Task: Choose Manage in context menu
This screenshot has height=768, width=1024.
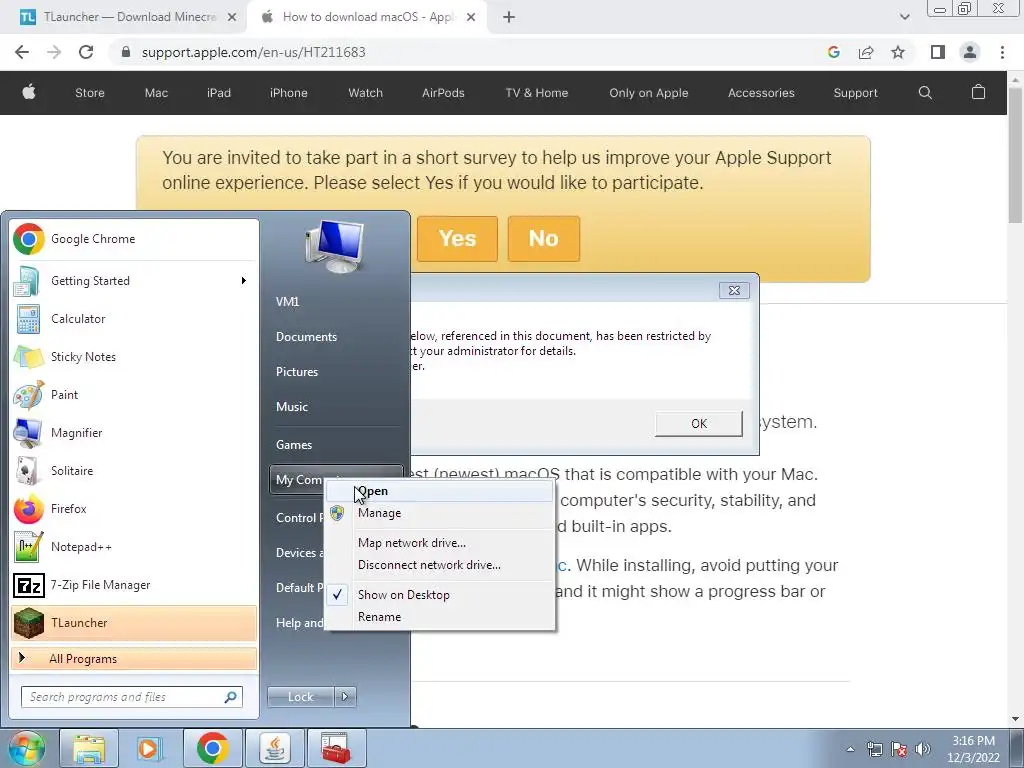Action: (x=440, y=513)
